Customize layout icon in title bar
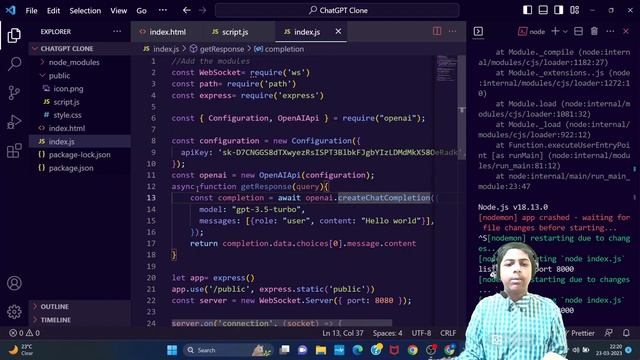Image resolution: width=640 pixels, height=360 pixels. click(x=575, y=10)
